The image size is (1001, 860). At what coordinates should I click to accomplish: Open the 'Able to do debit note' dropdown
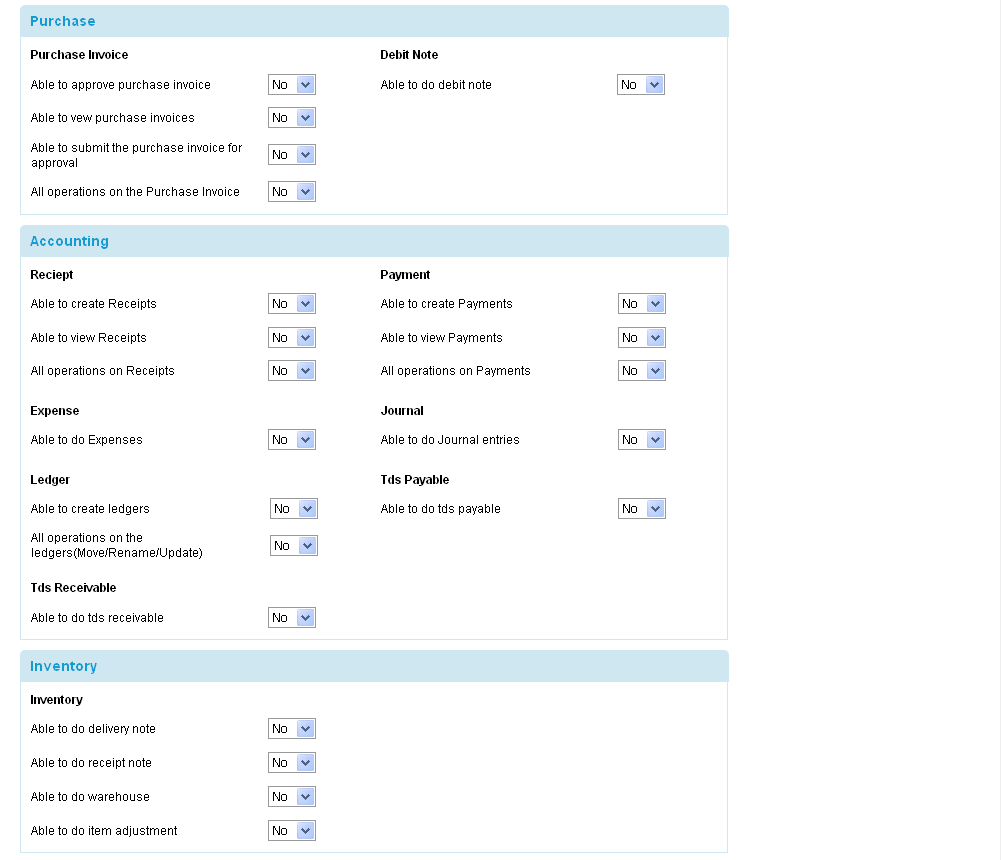[x=641, y=84]
